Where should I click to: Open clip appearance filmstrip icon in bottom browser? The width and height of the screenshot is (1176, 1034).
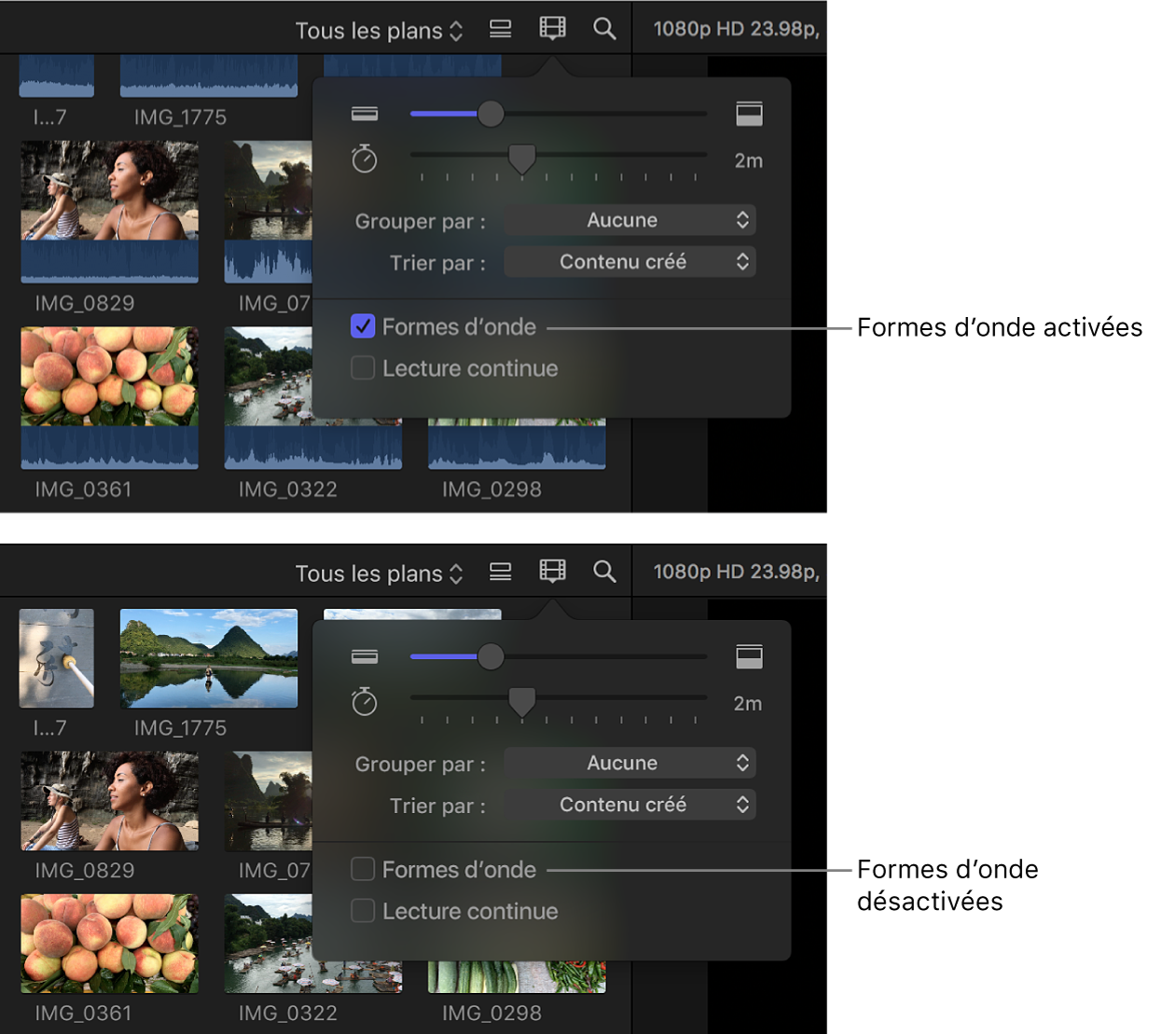point(552,572)
